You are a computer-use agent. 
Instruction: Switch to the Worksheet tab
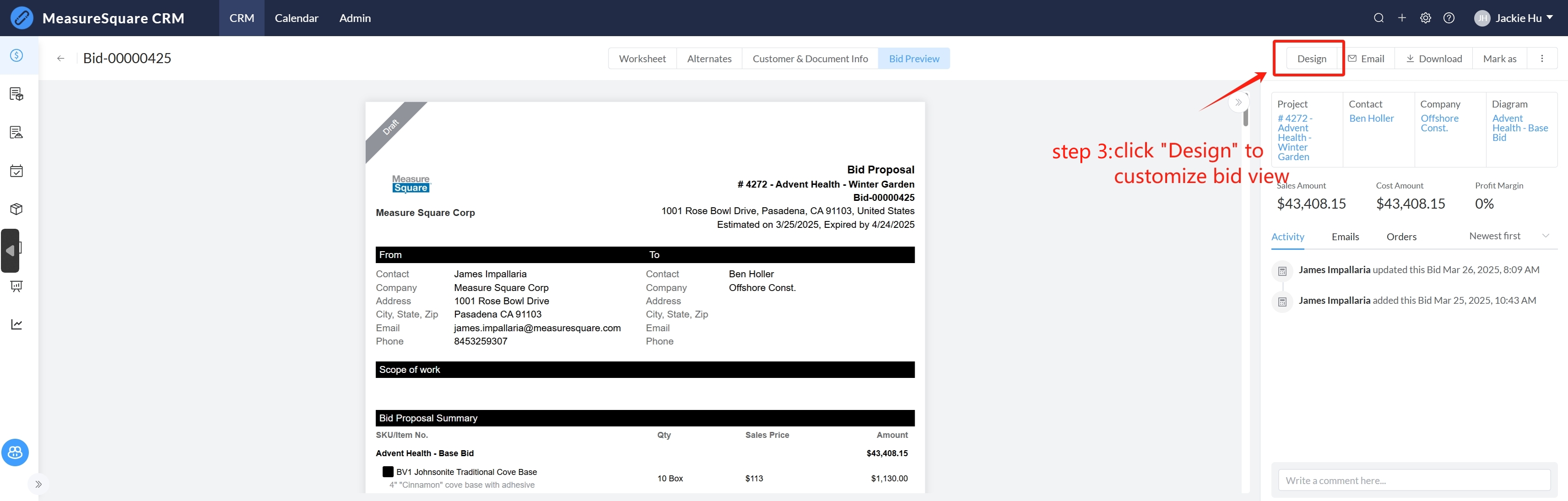click(642, 59)
